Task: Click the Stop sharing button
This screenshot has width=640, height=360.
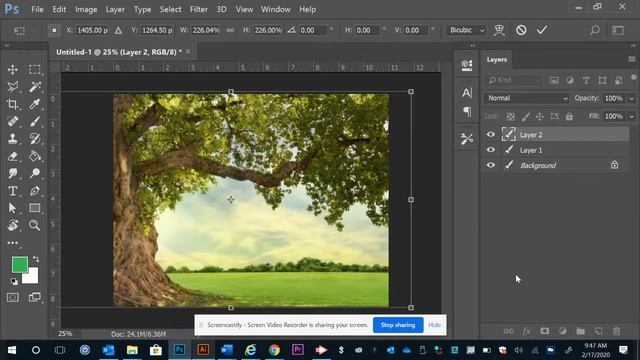Action: tap(398, 325)
